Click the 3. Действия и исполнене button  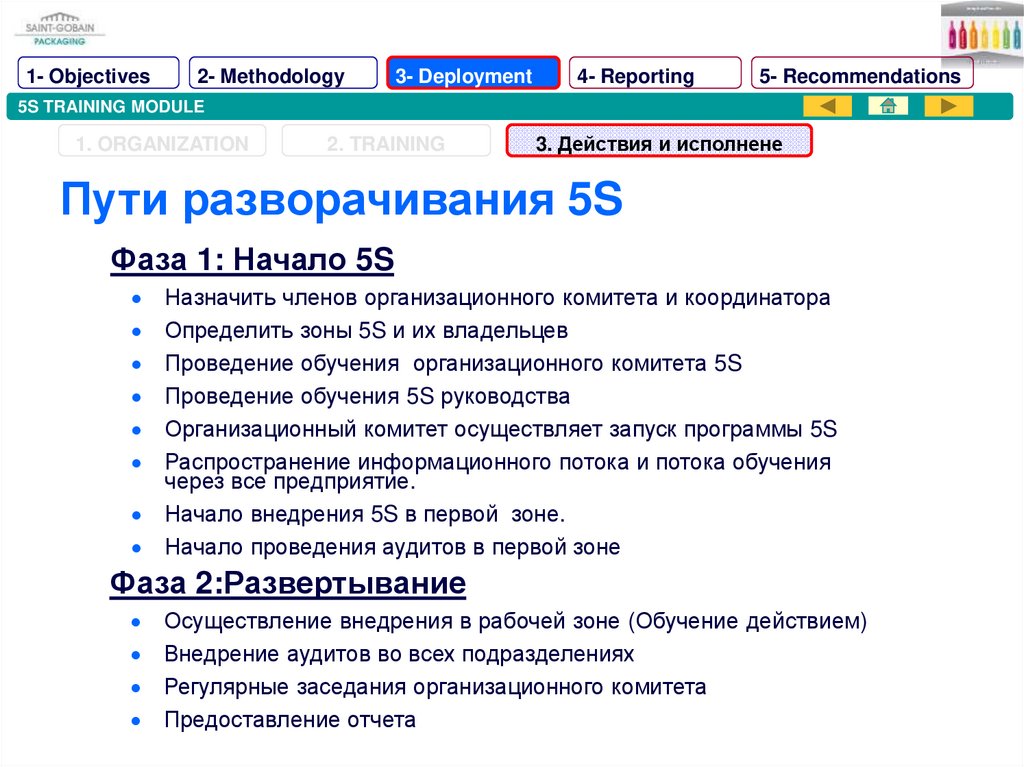(659, 143)
